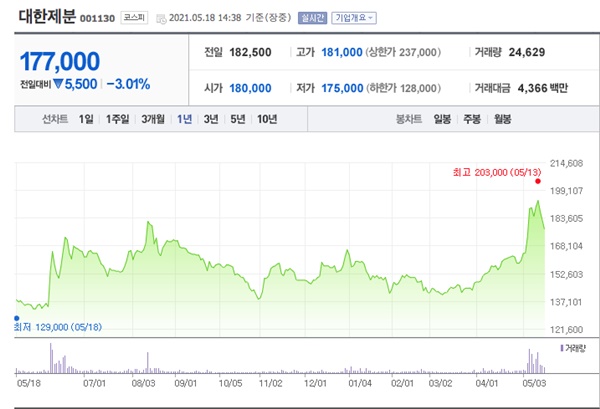Select the 5년 line chart tab
Image resolution: width=600 pixels, height=409 pixels.
click(x=238, y=119)
